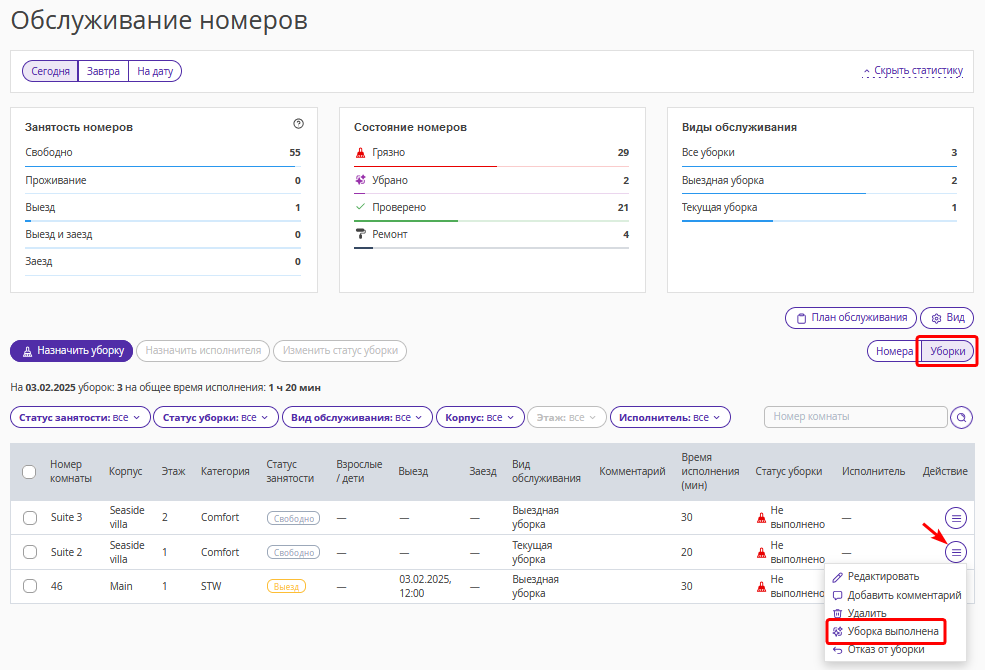Screen dimensions: 985x670
Task: Toggle the select-all checkbox in table header
Action: pos(29,472)
